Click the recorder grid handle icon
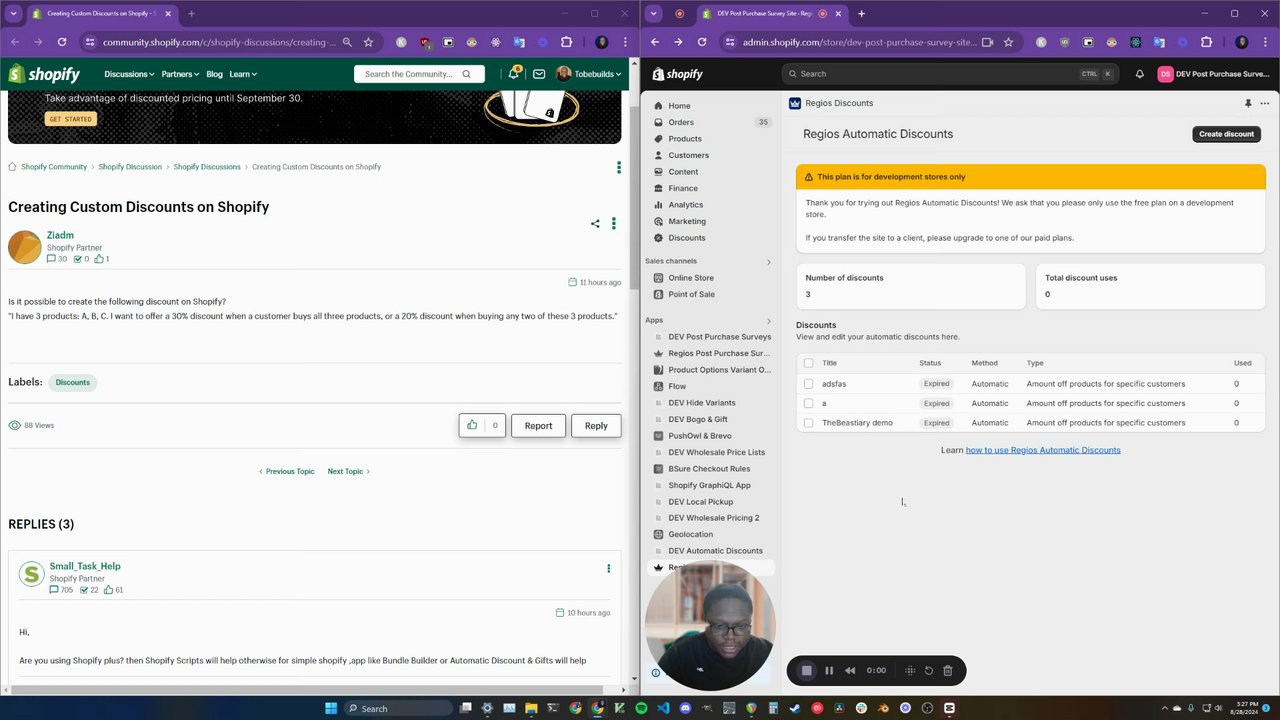Screen dimensions: 1280x720 (909, 671)
